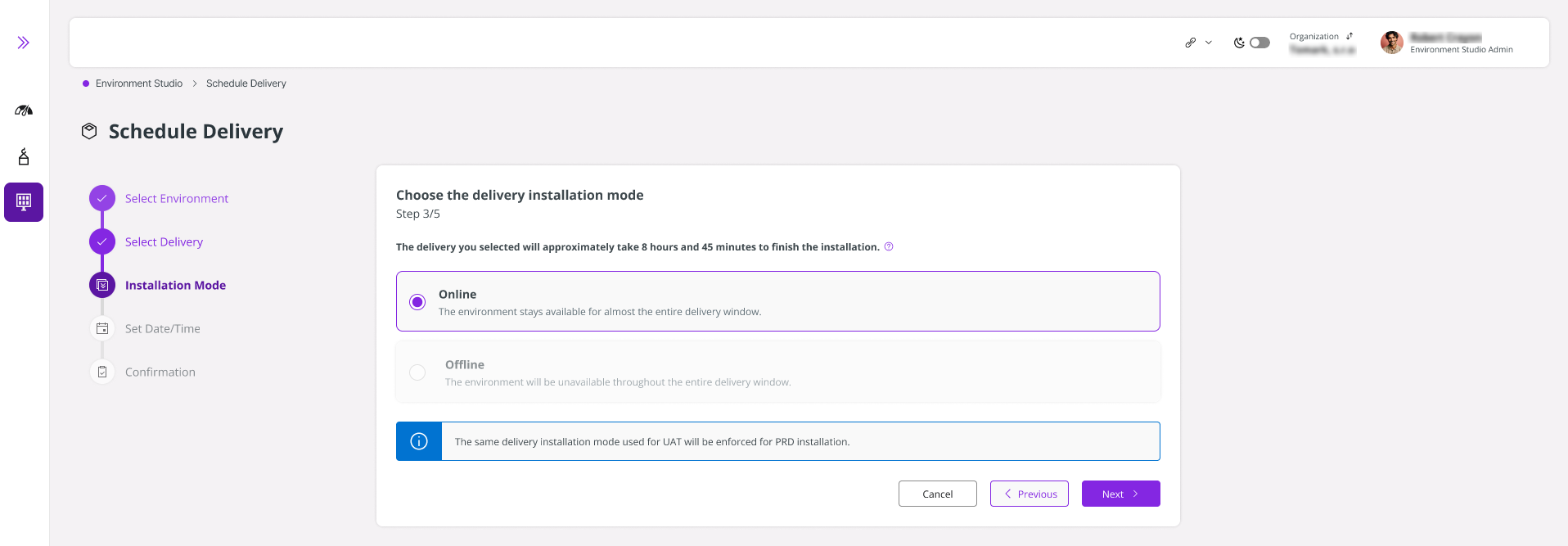1568x546 pixels.
Task: Select Installation Mode step label
Action: (175, 285)
